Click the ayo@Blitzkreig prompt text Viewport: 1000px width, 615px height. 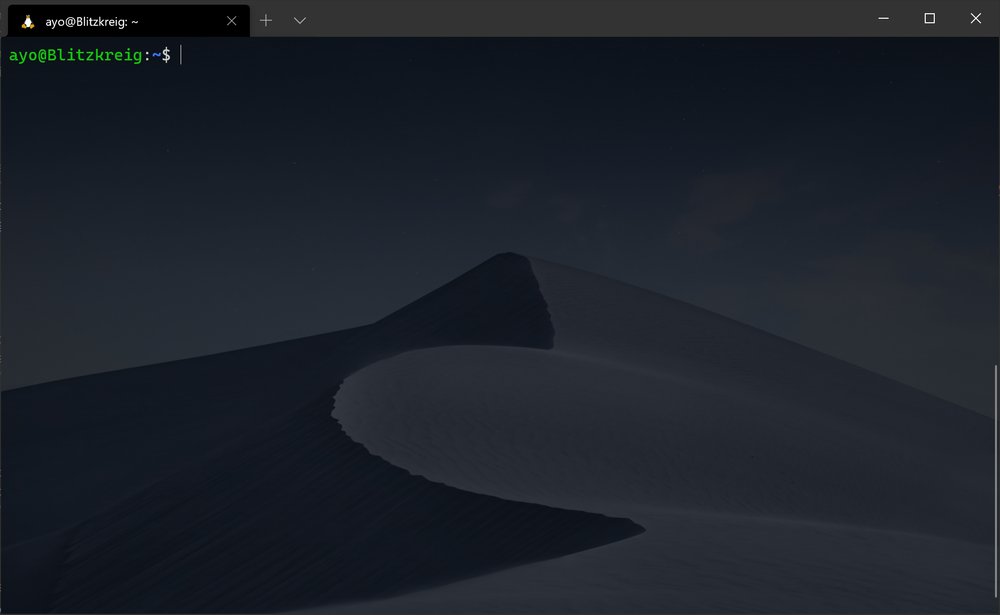(x=75, y=55)
